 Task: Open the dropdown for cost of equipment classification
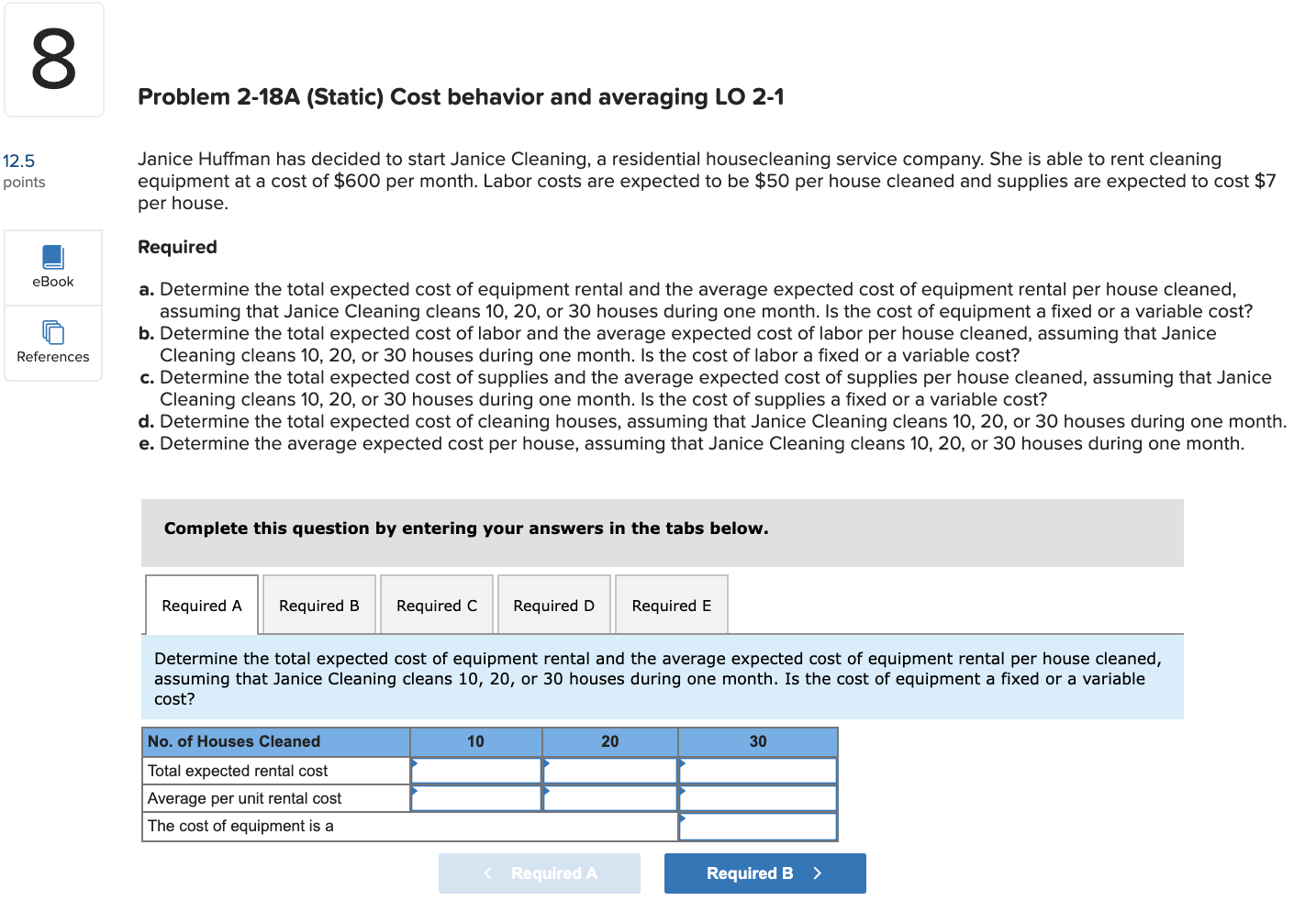[757, 826]
